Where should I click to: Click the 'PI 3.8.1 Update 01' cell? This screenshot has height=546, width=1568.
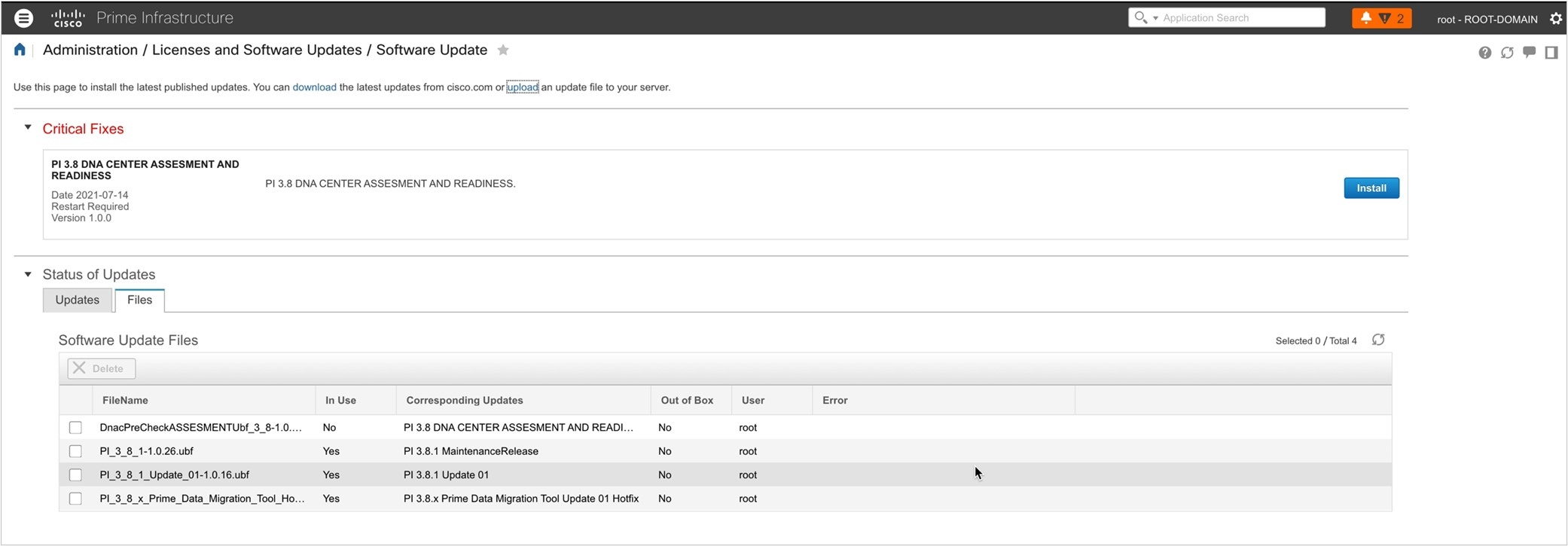point(446,475)
